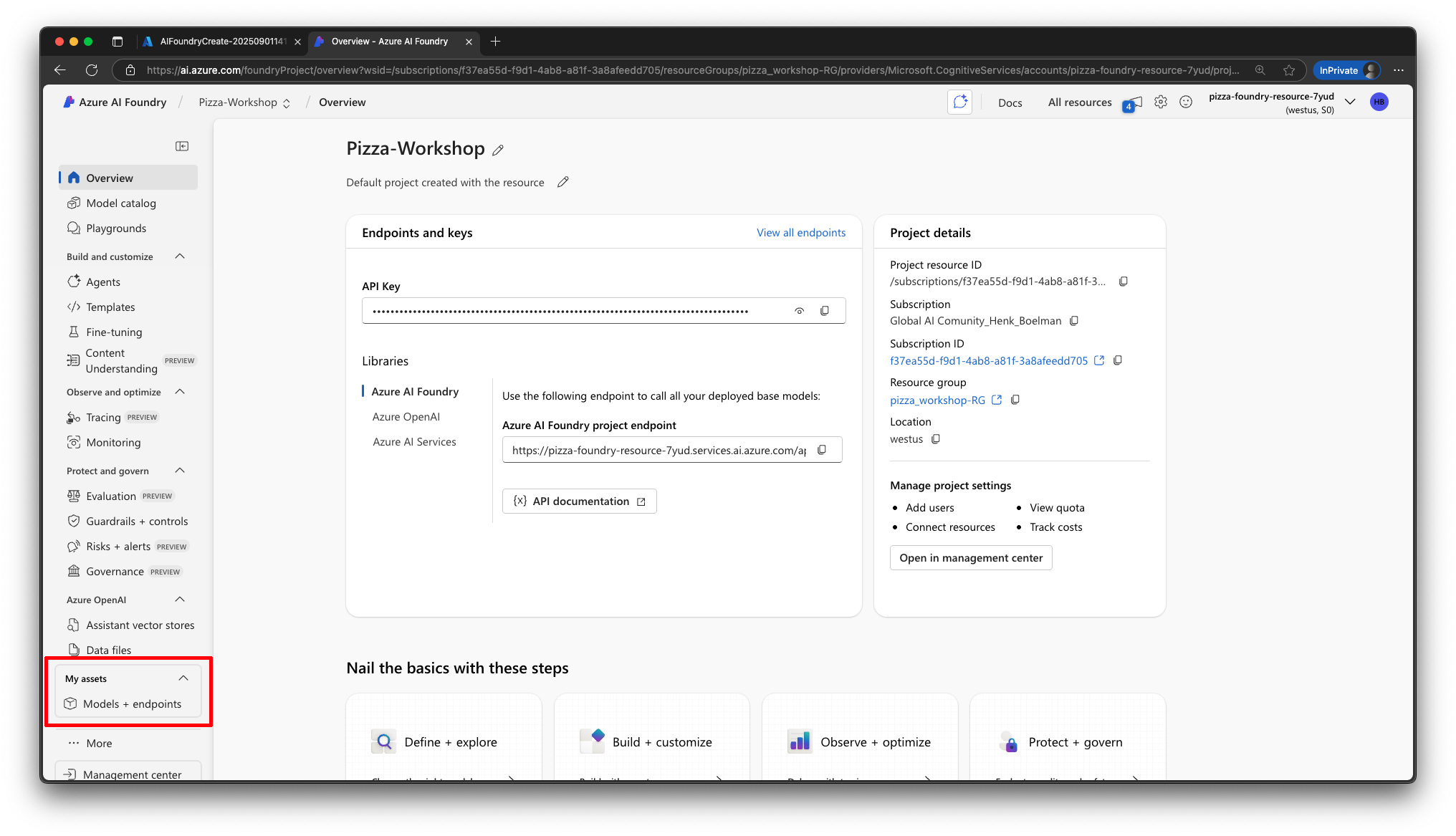This screenshot has height=836, width=1456.
Task: Collapse the My assets section
Action: (x=183, y=678)
